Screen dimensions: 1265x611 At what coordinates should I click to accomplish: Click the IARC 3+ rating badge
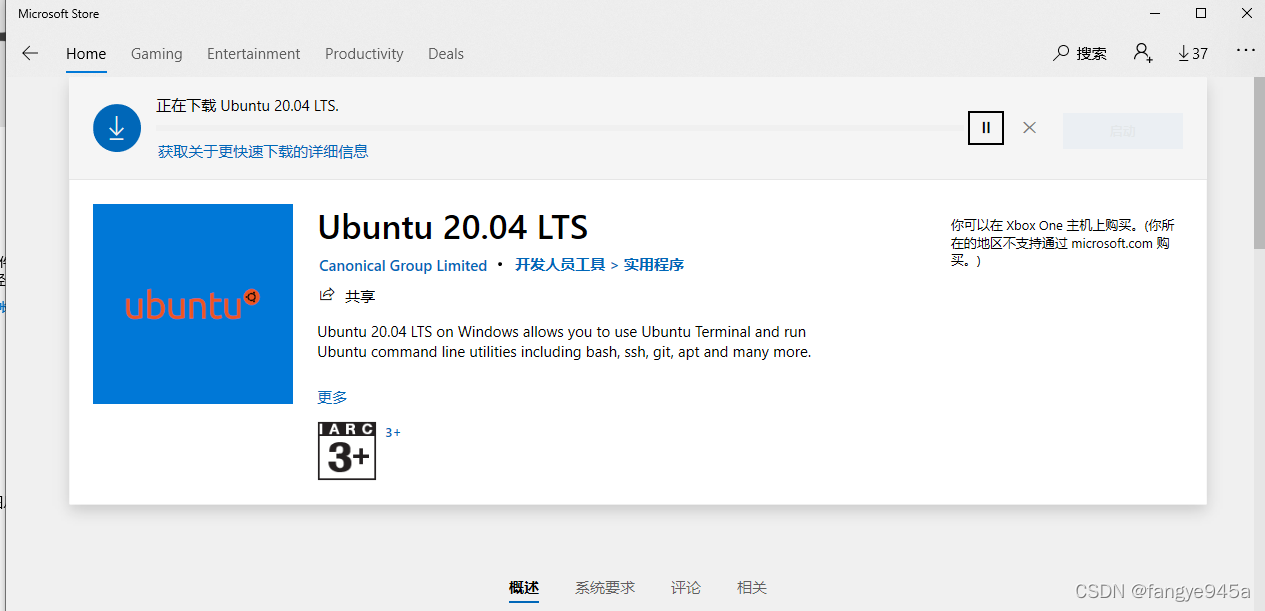pyautogui.click(x=347, y=451)
